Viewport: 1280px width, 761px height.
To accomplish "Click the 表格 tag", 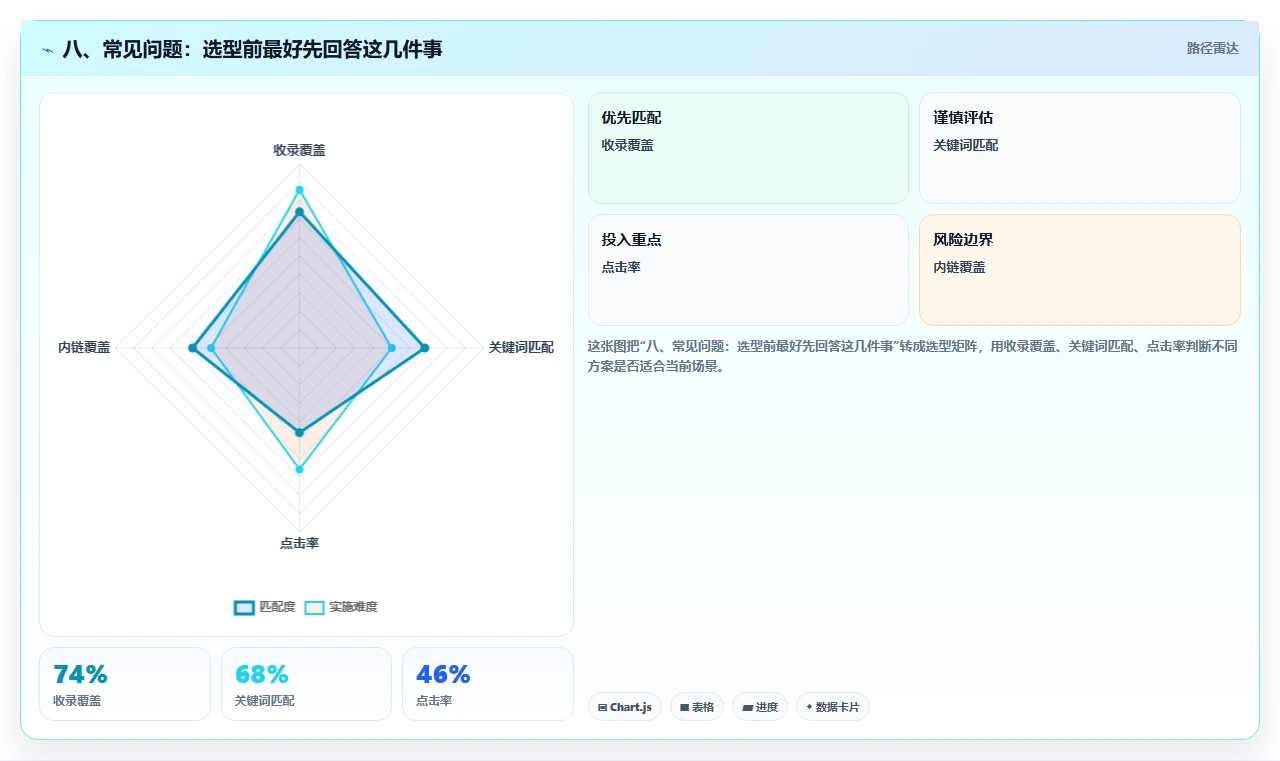I will [697, 707].
